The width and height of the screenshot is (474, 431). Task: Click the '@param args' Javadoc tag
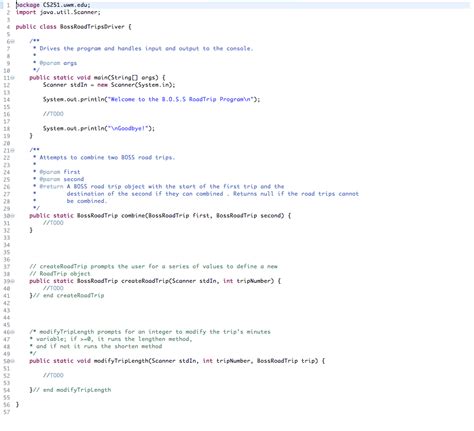(x=58, y=63)
